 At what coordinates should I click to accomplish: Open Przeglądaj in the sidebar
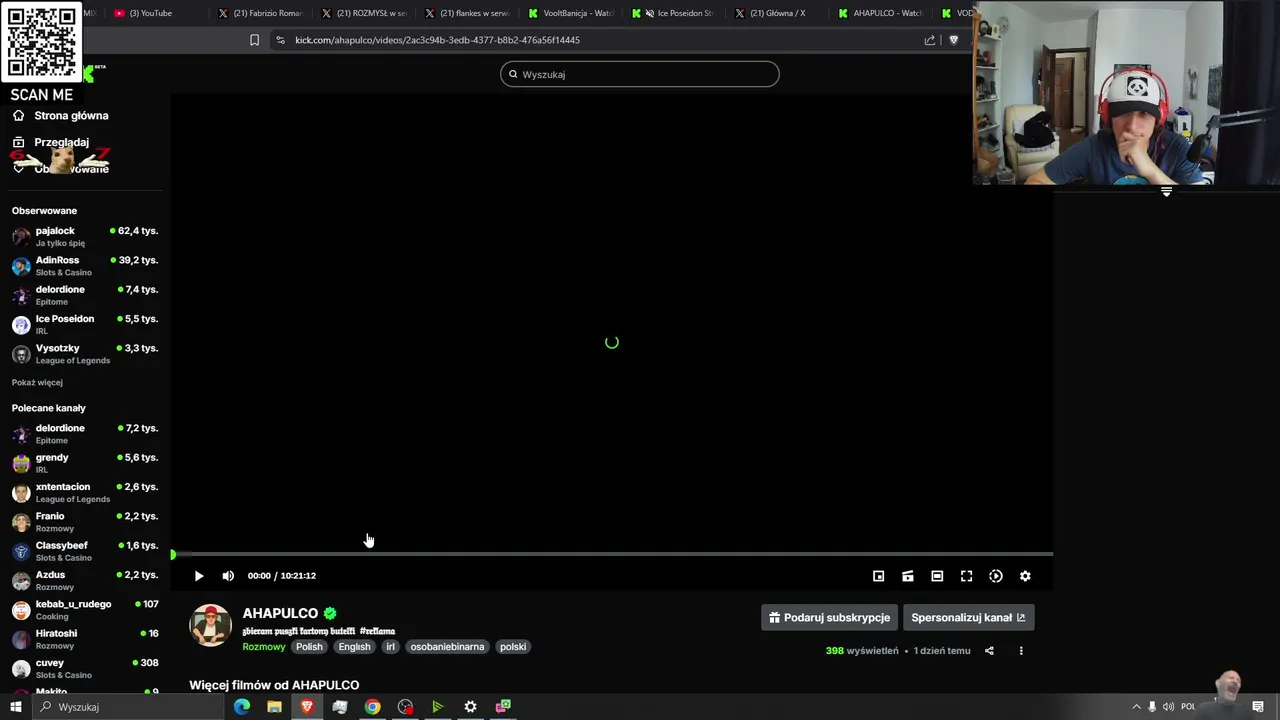point(61,142)
